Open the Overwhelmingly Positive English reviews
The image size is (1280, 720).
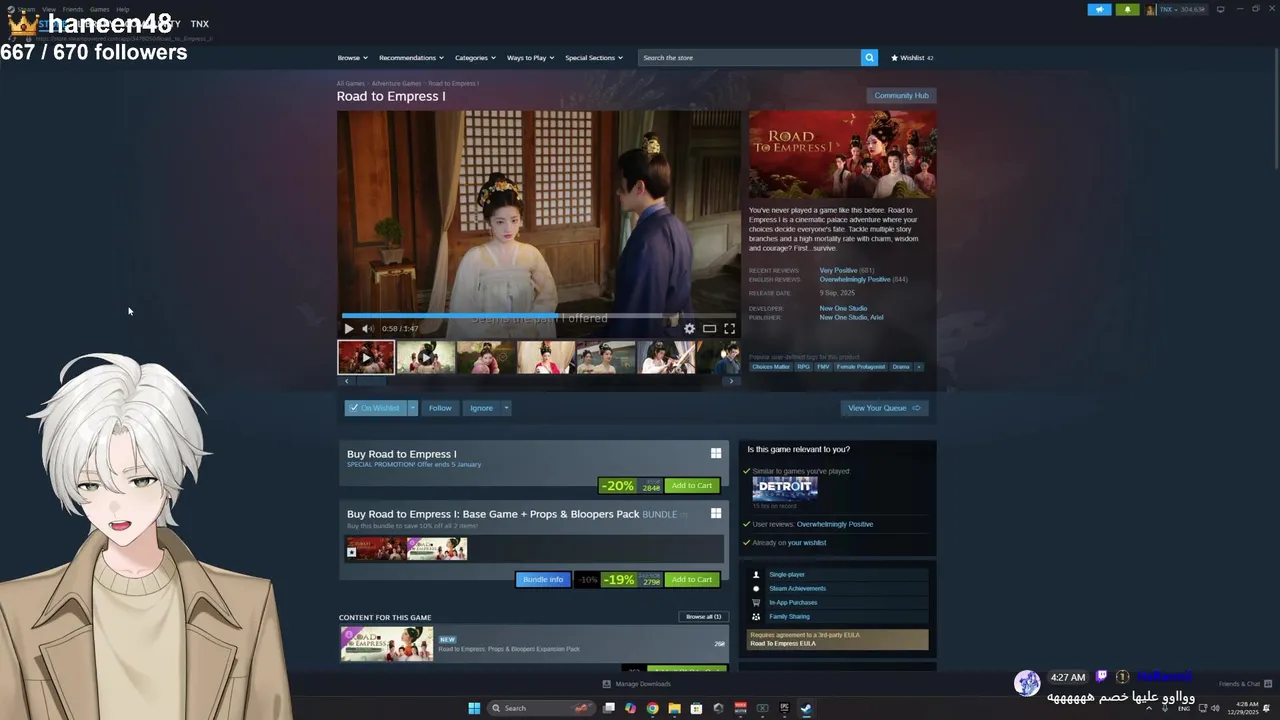coord(855,279)
